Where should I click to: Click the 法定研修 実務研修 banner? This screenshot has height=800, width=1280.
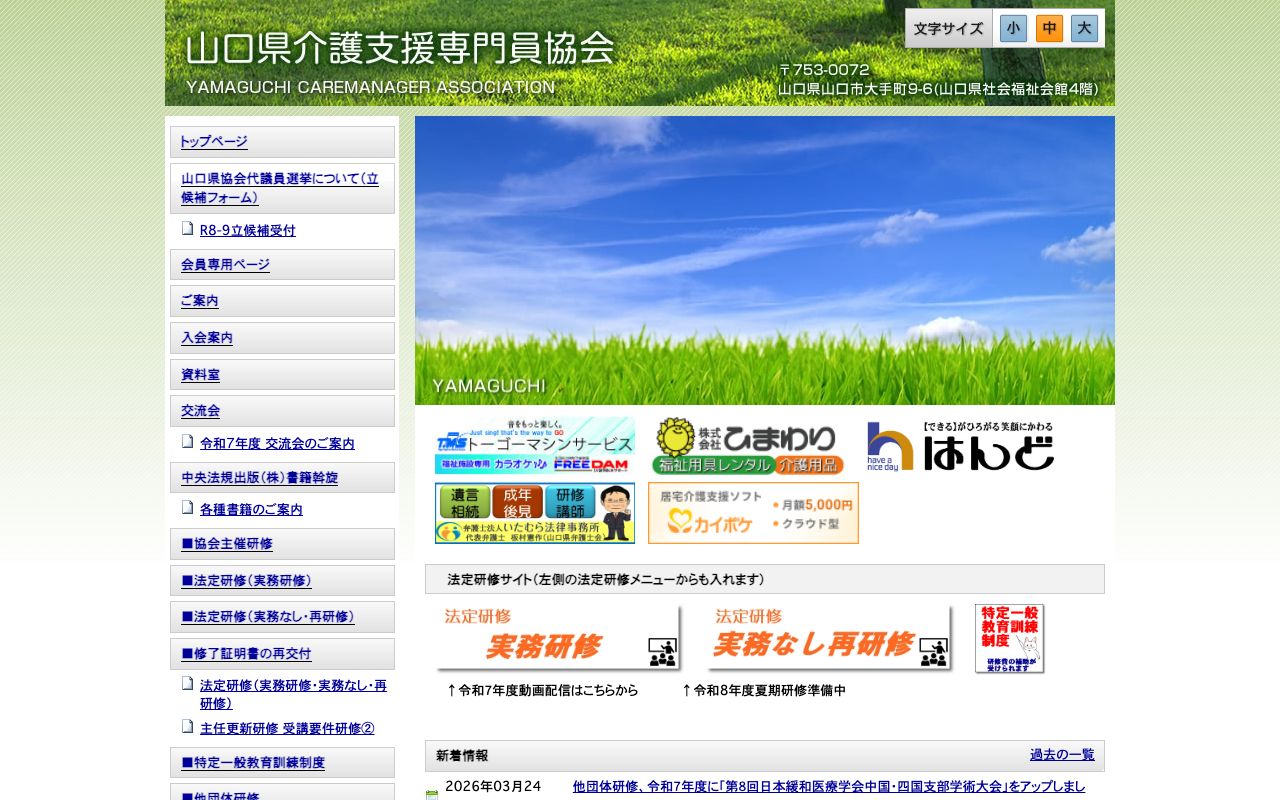click(x=558, y=638)
